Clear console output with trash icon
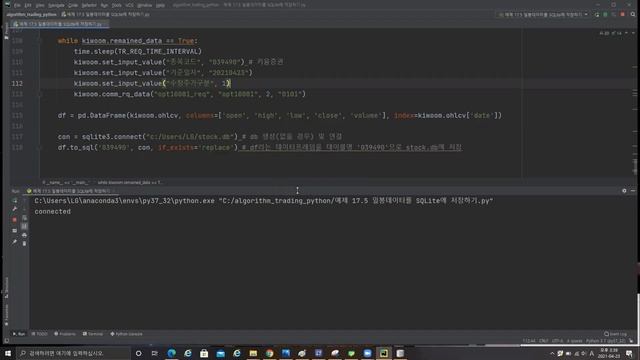The image size is (640, 360). point(24,244)
